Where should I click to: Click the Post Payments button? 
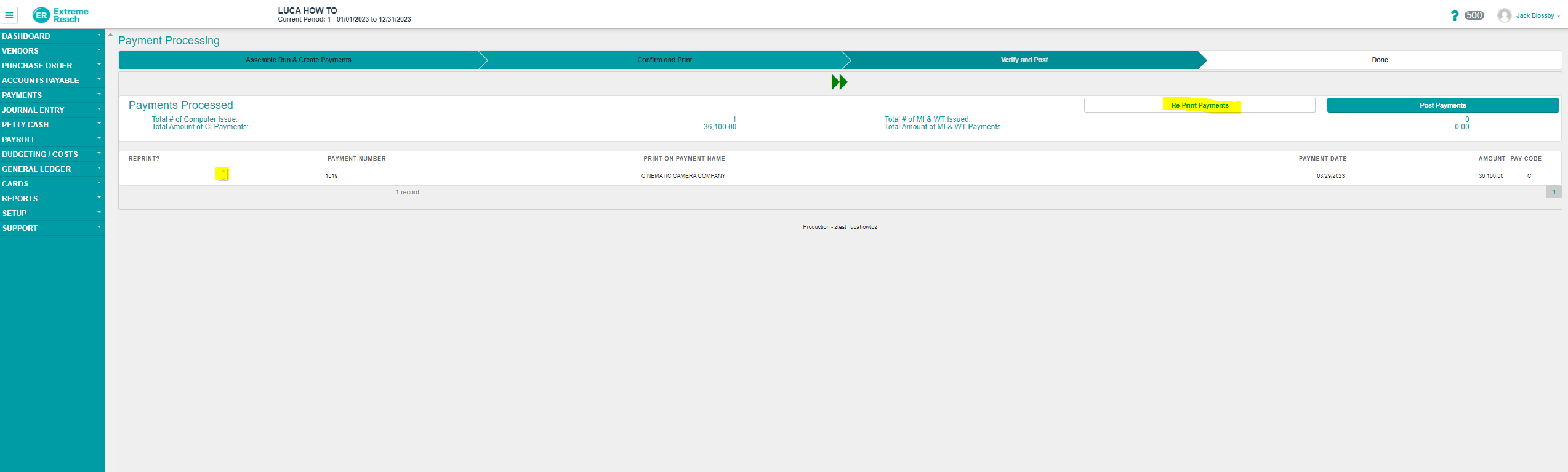point(1442,106)
